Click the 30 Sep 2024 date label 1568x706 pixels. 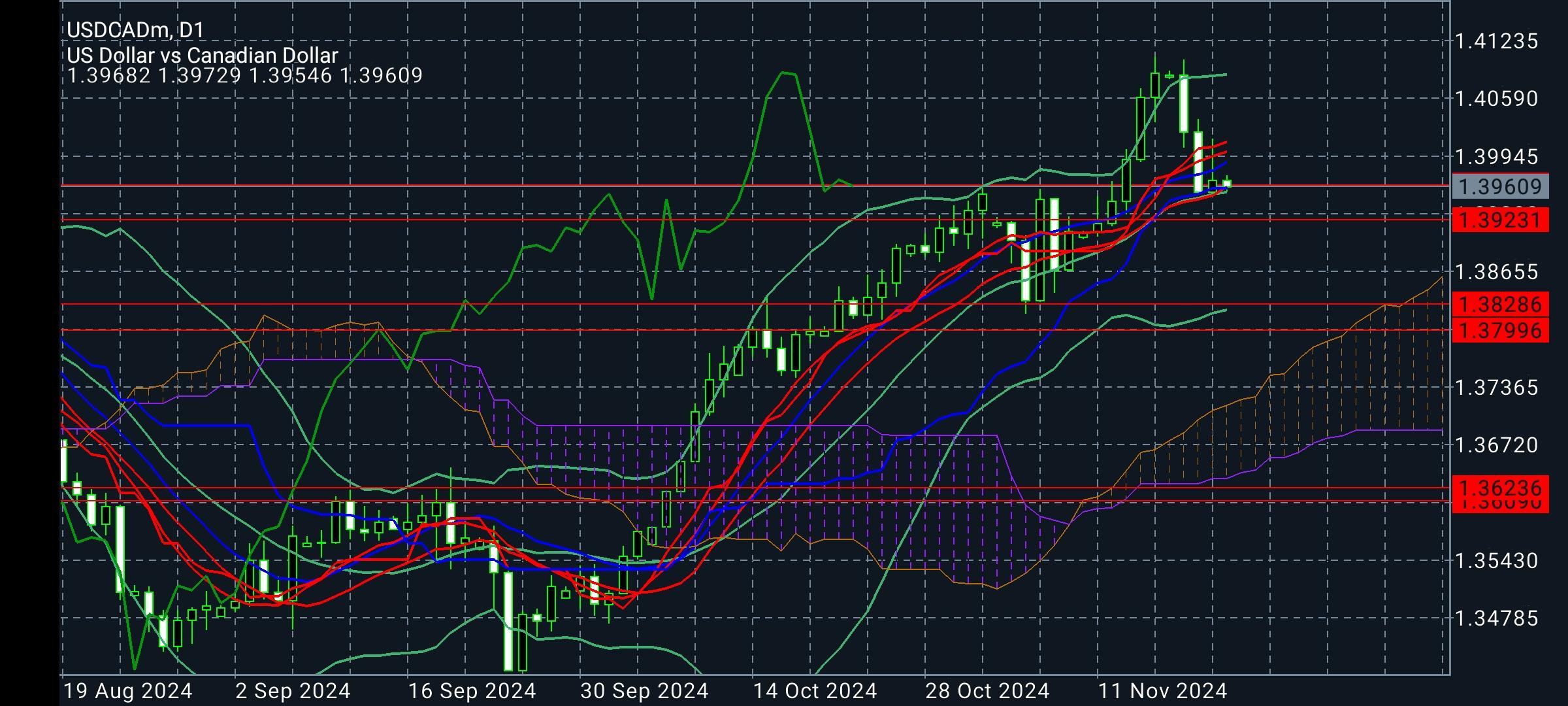[644, 691]
